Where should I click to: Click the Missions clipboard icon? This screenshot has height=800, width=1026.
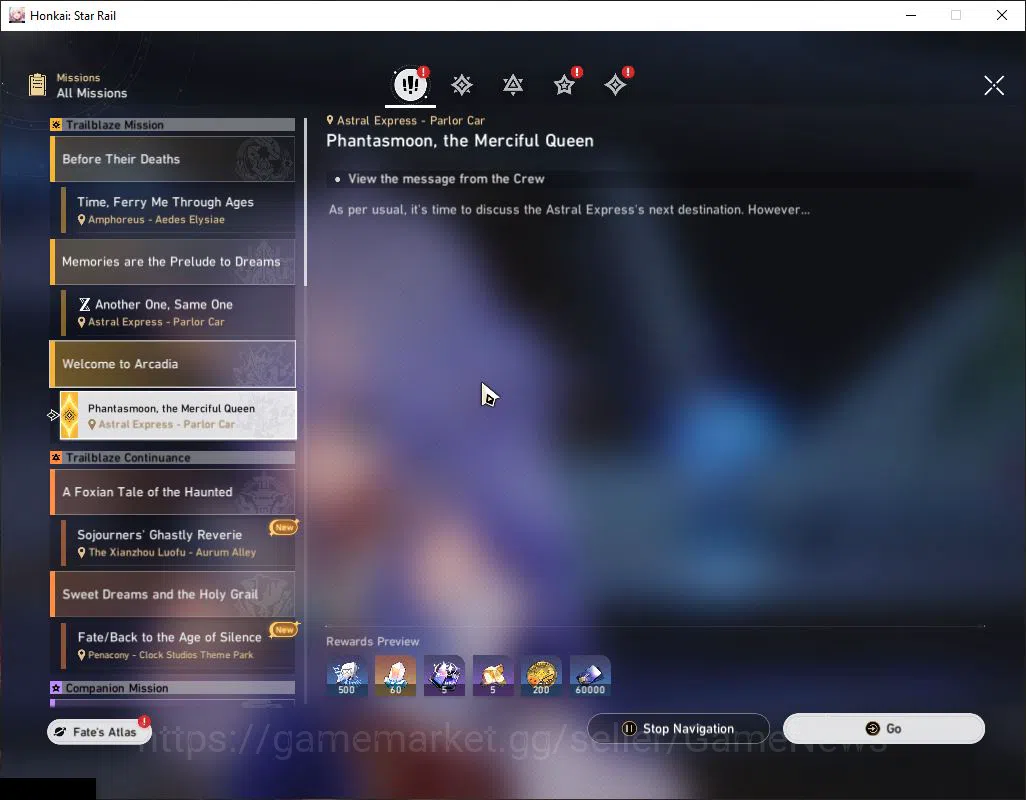(x=37, y=85)
